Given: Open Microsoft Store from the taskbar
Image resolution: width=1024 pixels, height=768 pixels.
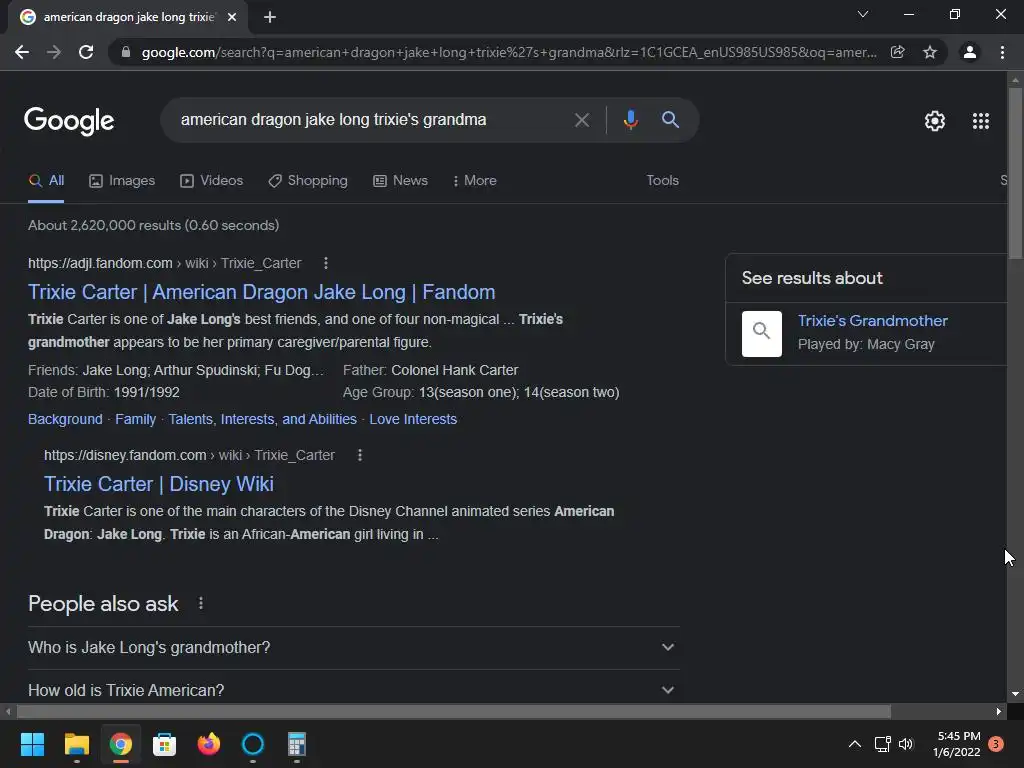Looking at the screenshot, I should pyautogui.click(x=164, y=744).
